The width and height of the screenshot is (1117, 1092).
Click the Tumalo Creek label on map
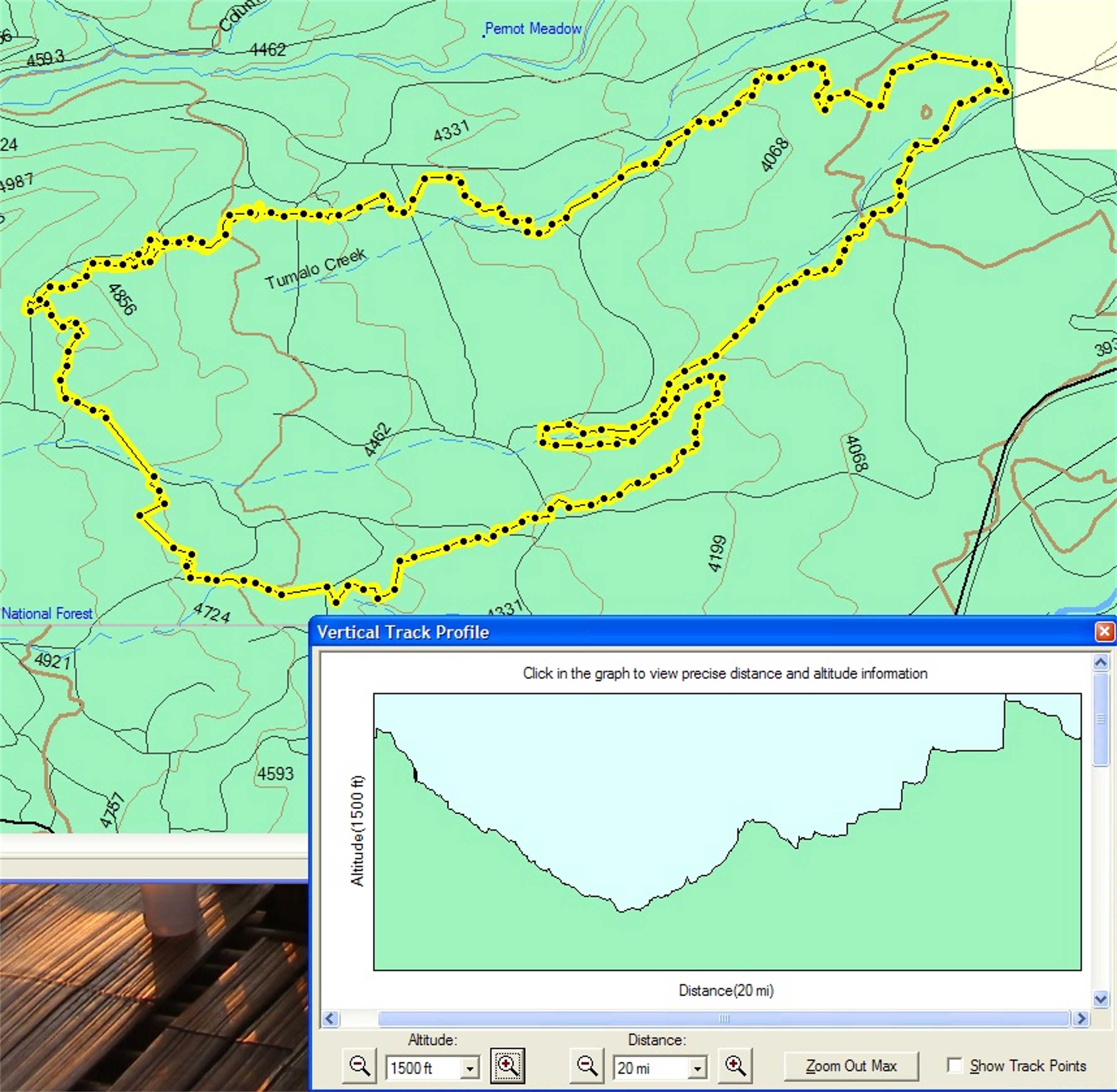tap(315, 268)
